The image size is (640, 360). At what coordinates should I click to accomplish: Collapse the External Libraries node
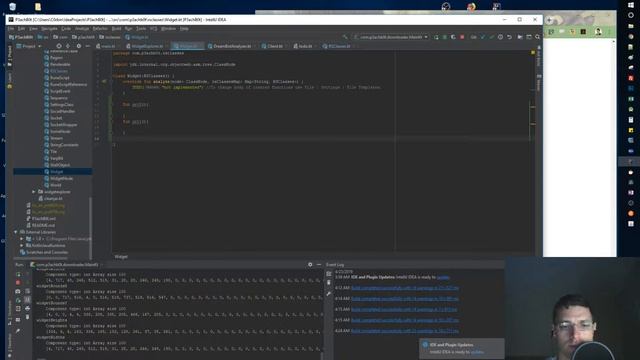[16, 232]
